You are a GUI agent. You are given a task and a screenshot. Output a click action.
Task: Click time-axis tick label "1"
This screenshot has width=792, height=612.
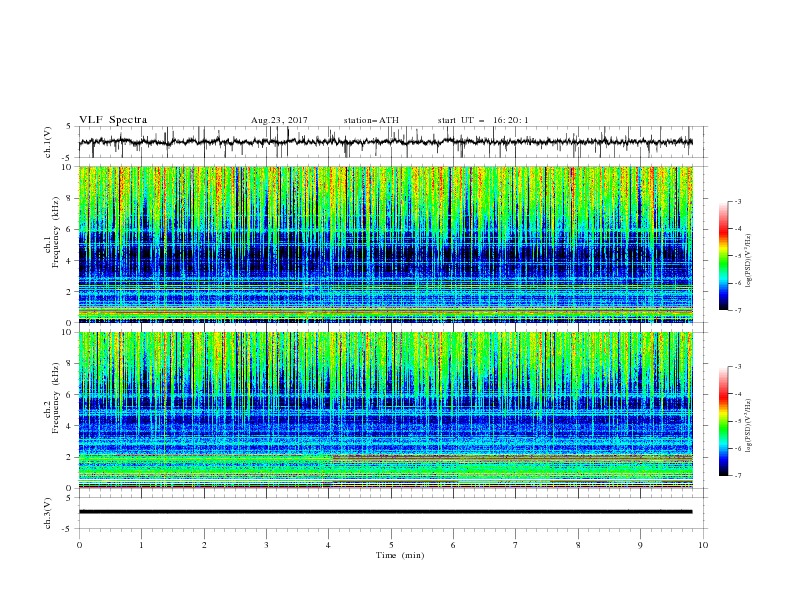click(141, 545)
